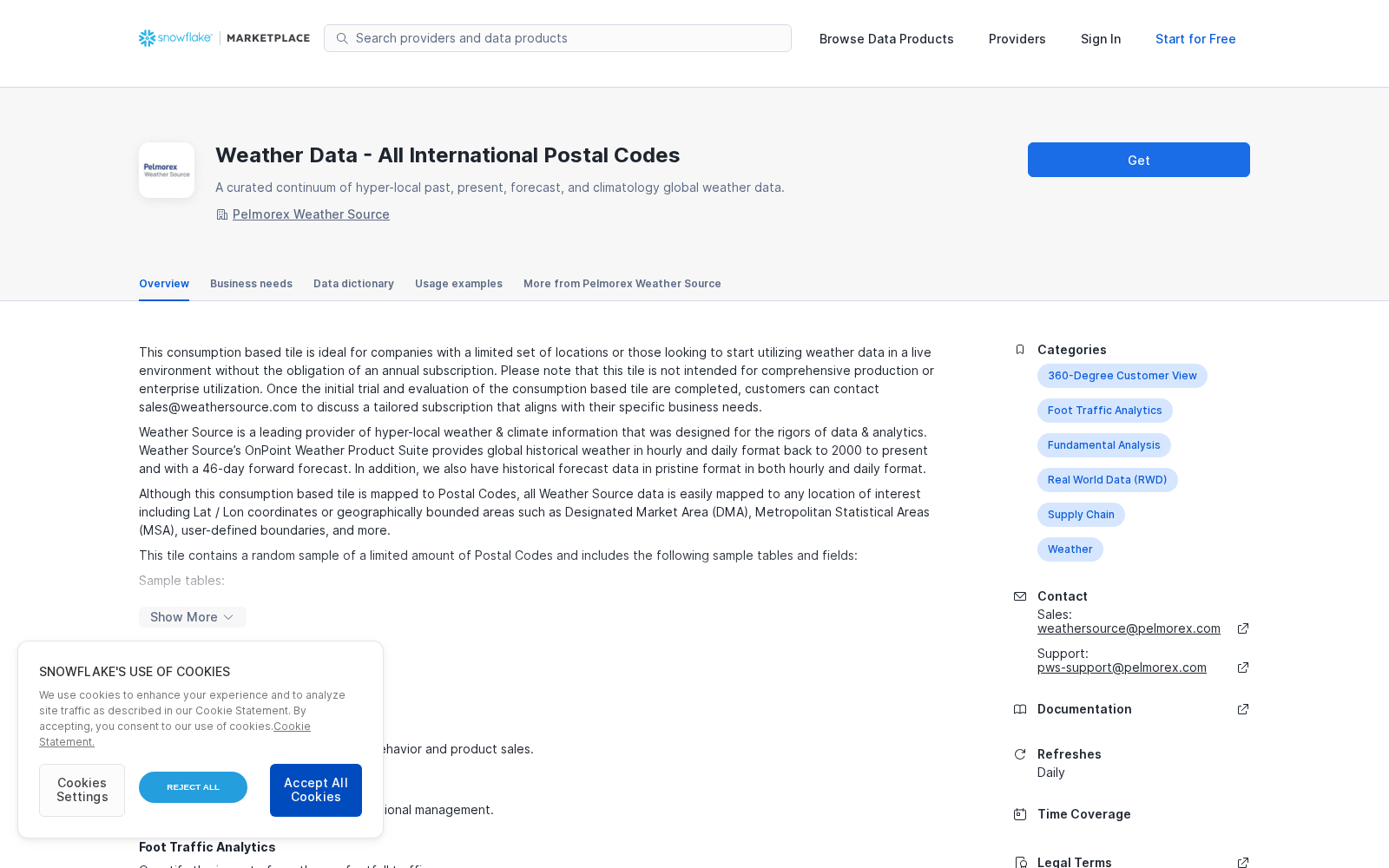Reject all cookies
Image resolution: width=1389 pixels, height=868 pixels.
(193, 787)
